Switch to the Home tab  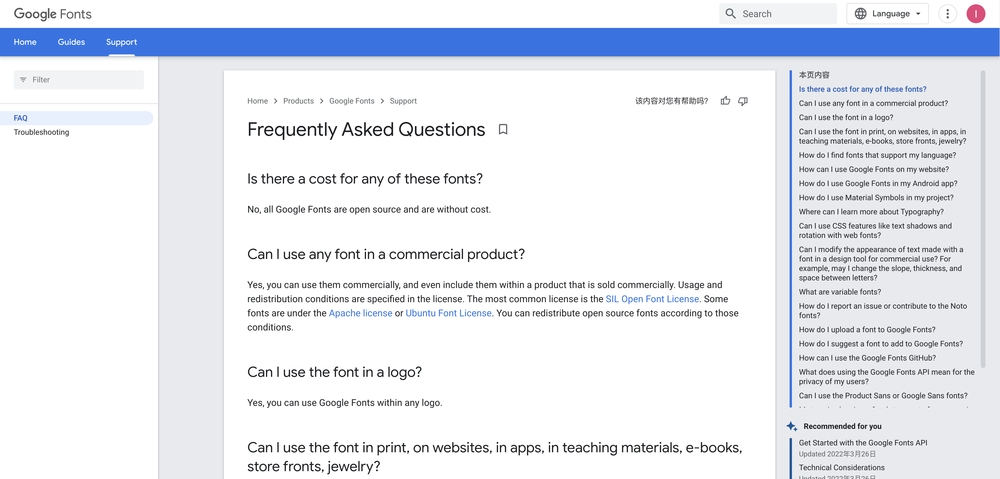(25, 42)
